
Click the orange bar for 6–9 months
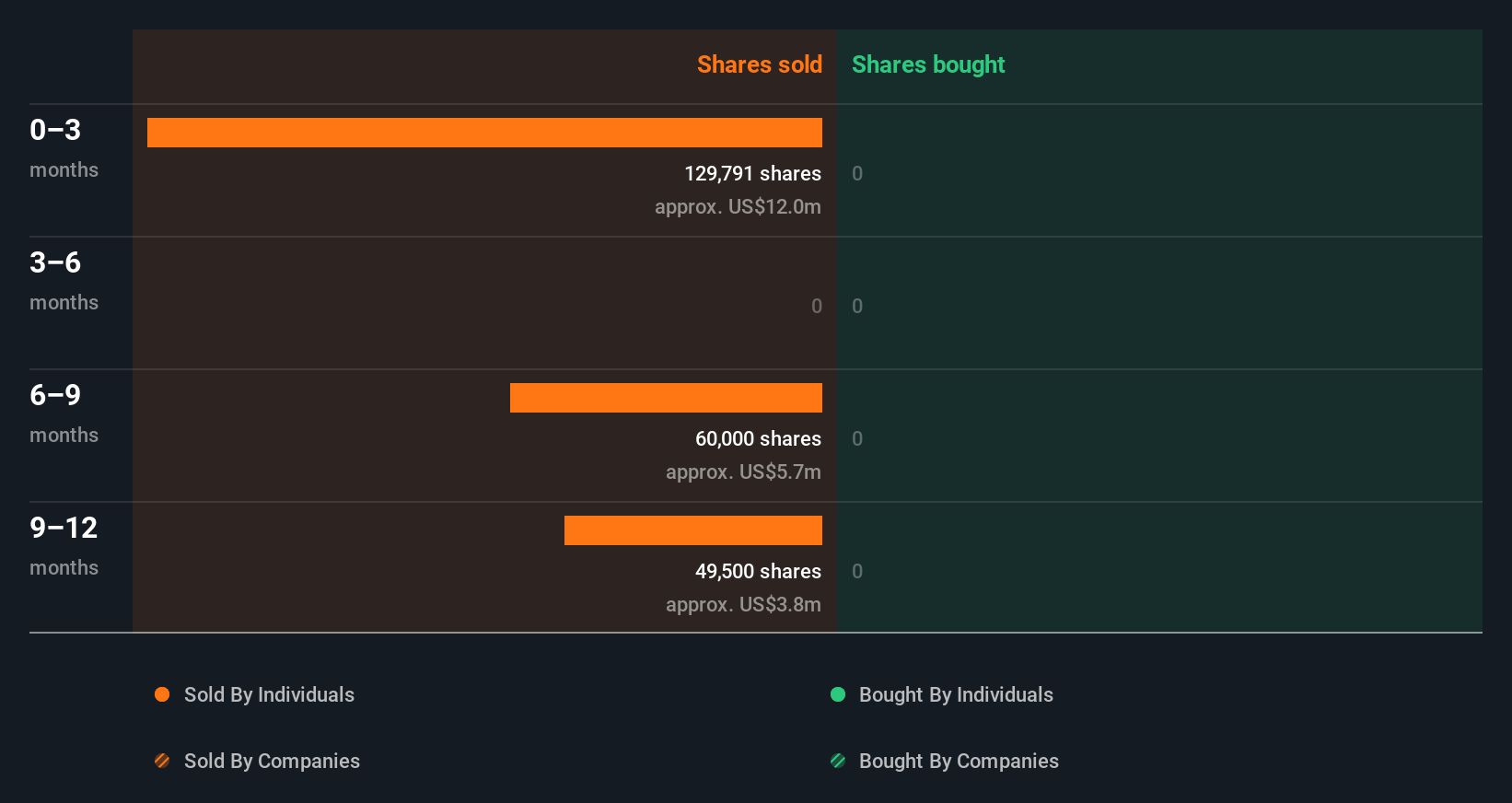[x=666, y=398]
